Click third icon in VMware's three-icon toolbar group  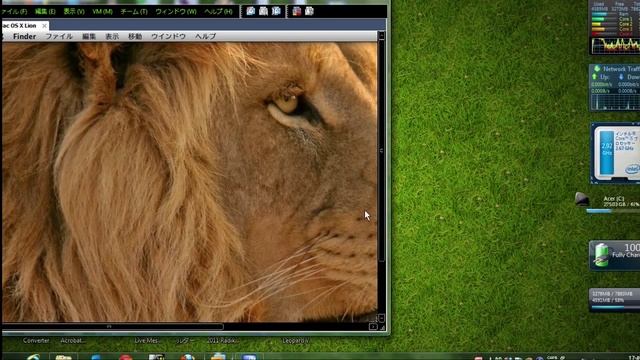[x=276, y=11]
